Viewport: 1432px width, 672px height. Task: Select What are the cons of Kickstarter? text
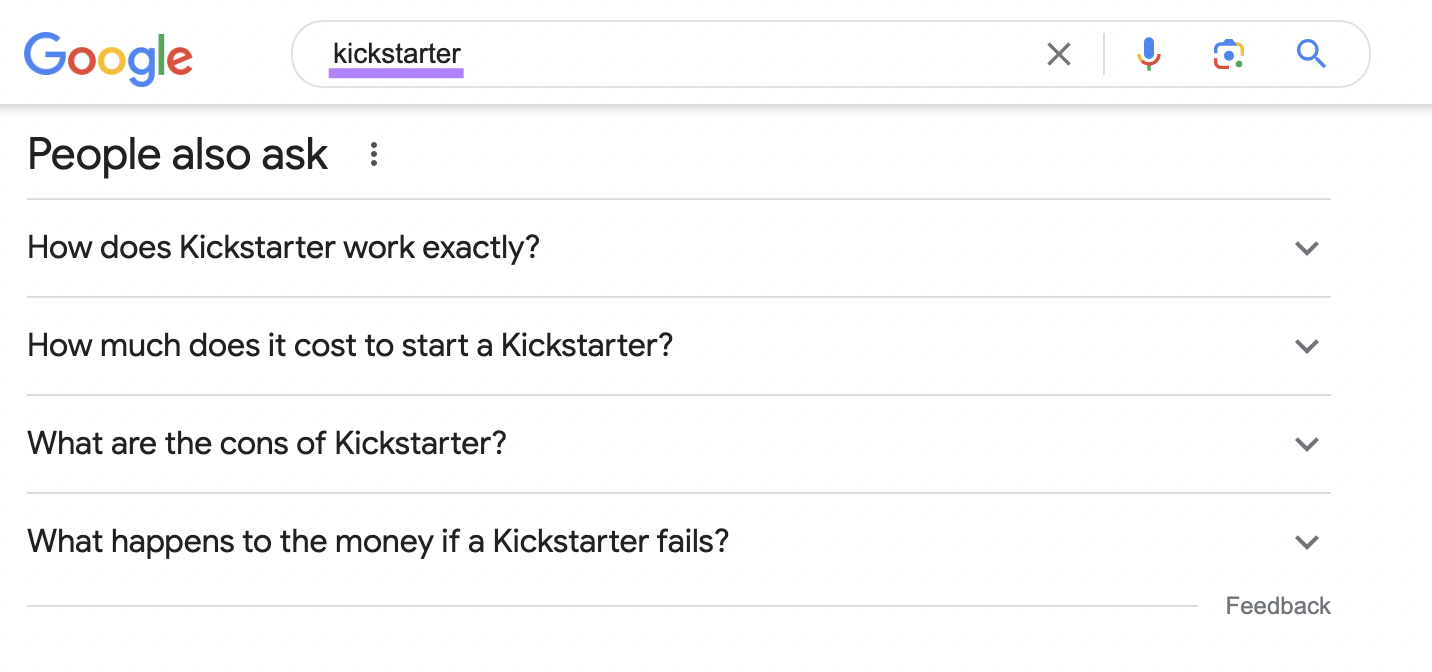pyautogui.click(x=267, y=443)
